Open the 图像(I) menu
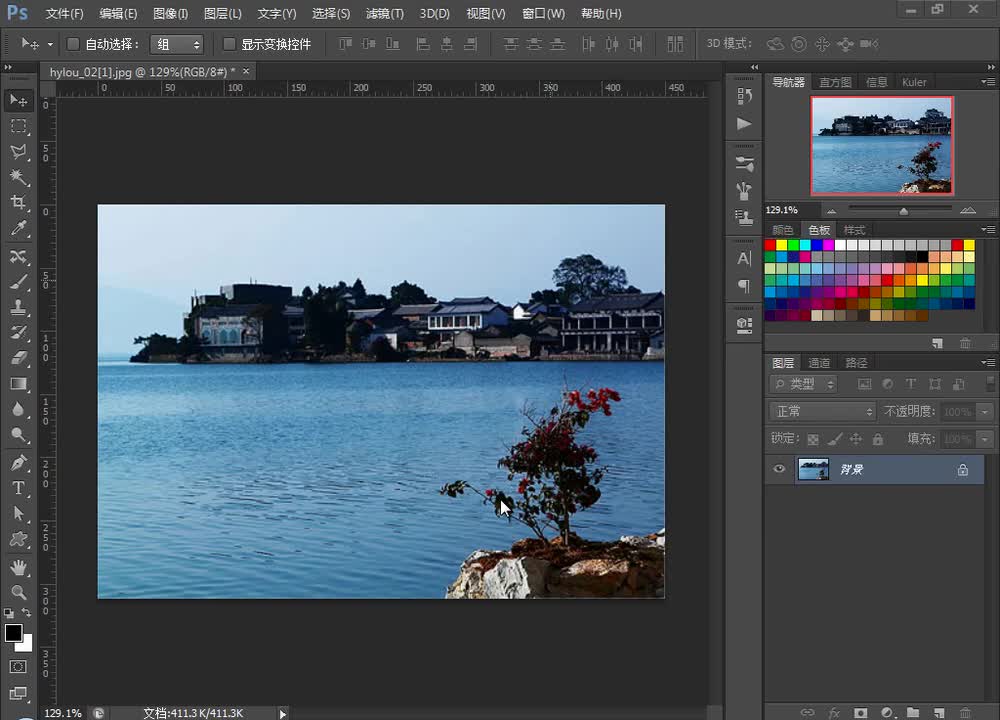 [x=171, y=14]
